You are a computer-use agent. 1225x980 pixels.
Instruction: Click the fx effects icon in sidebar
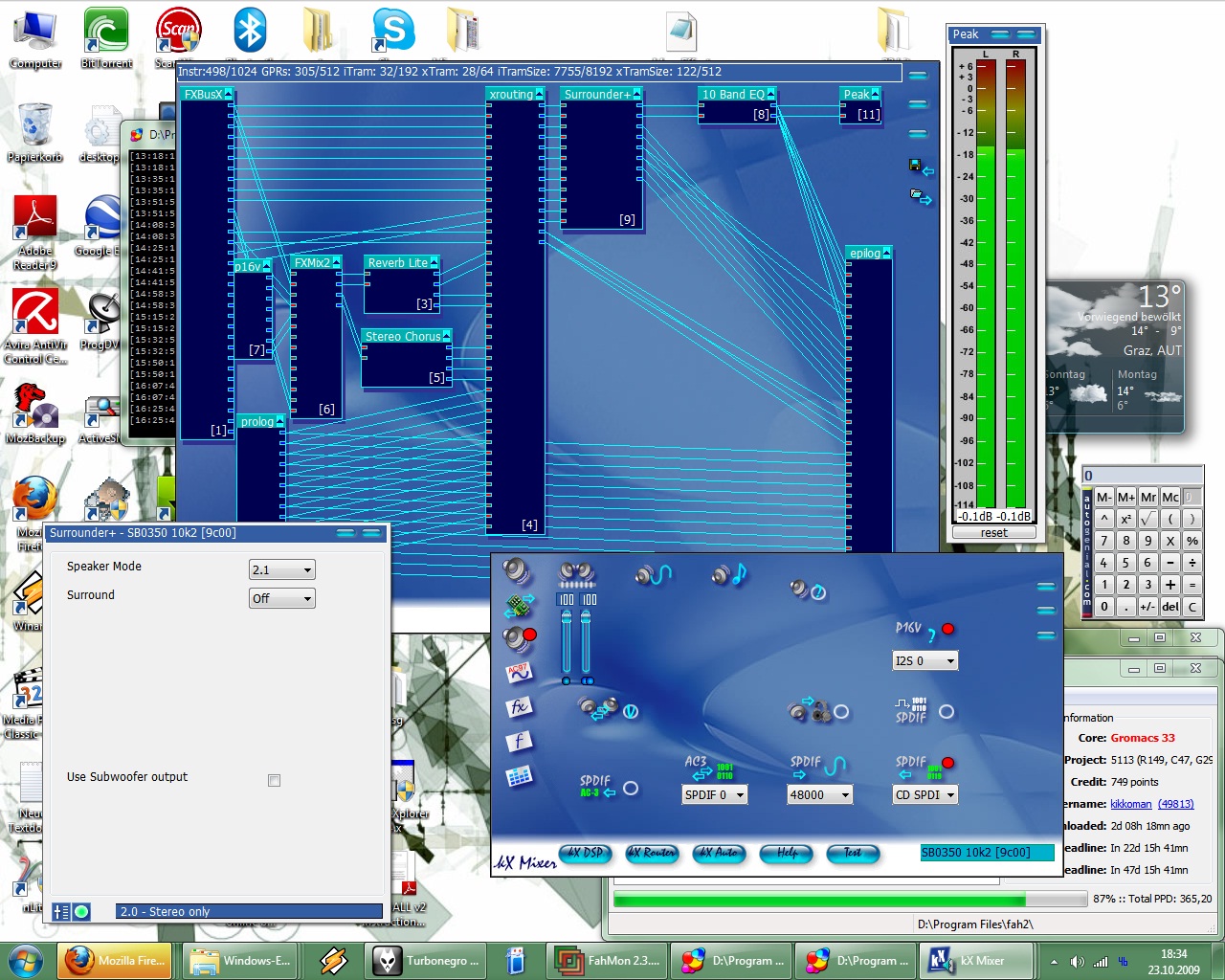(519, 707)
